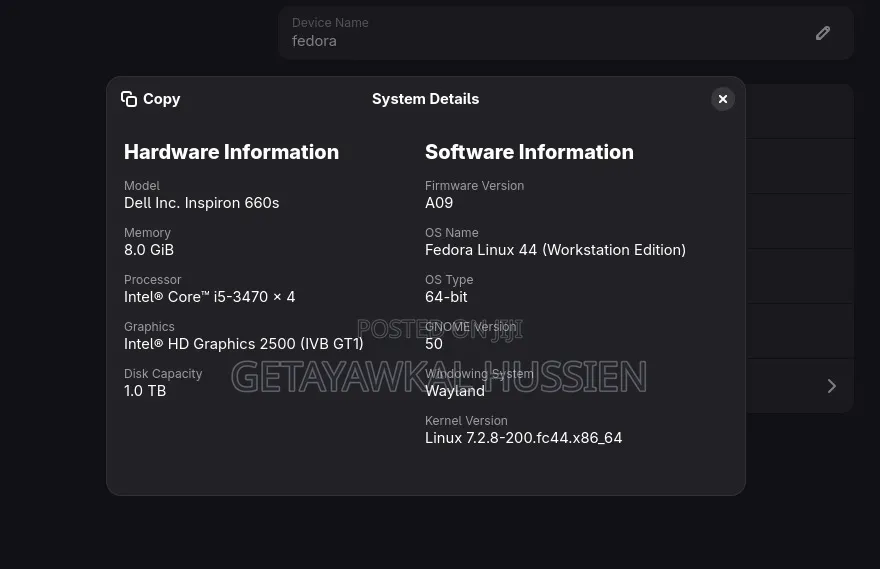Select the Wayland windowing system value
This screenshot has width=880, height=569.
tap(455, 391)
